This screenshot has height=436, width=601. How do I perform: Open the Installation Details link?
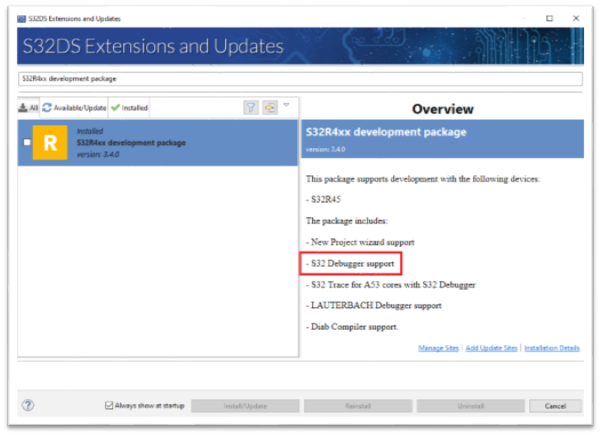(x=552, y=348)
